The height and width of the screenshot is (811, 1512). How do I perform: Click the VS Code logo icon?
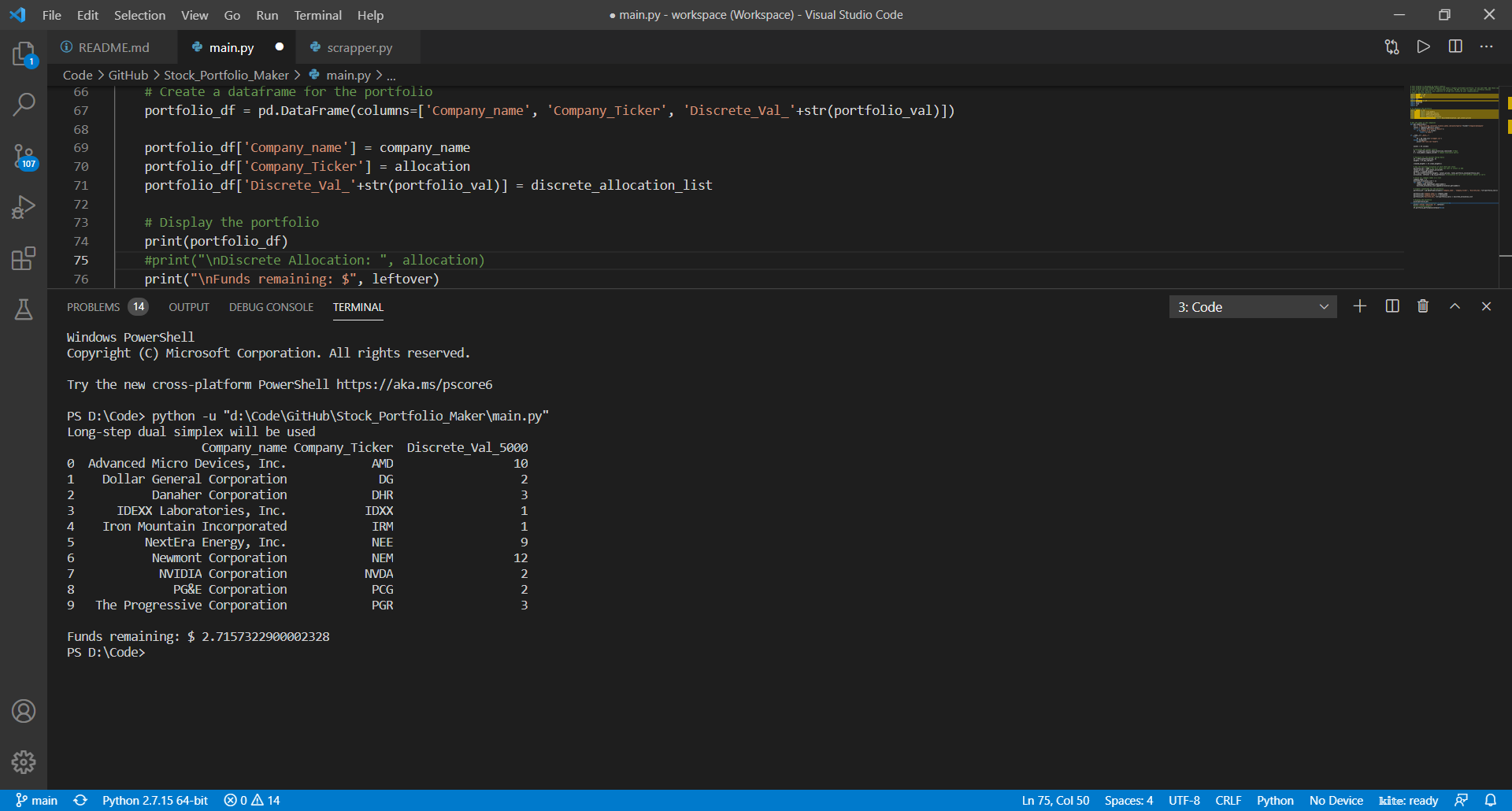coord(17,15)
